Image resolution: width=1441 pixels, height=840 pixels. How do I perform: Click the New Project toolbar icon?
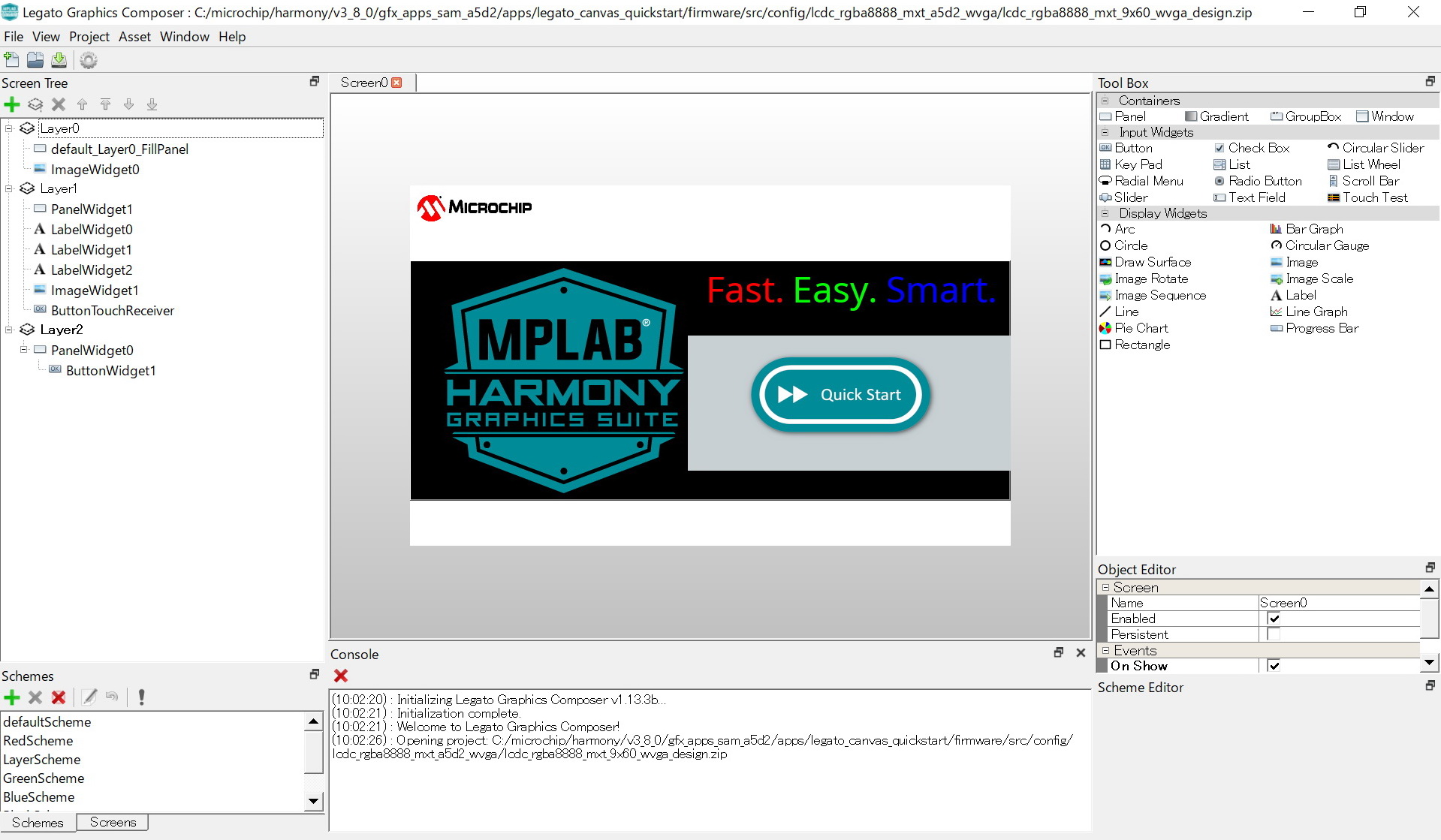point(12,60)
